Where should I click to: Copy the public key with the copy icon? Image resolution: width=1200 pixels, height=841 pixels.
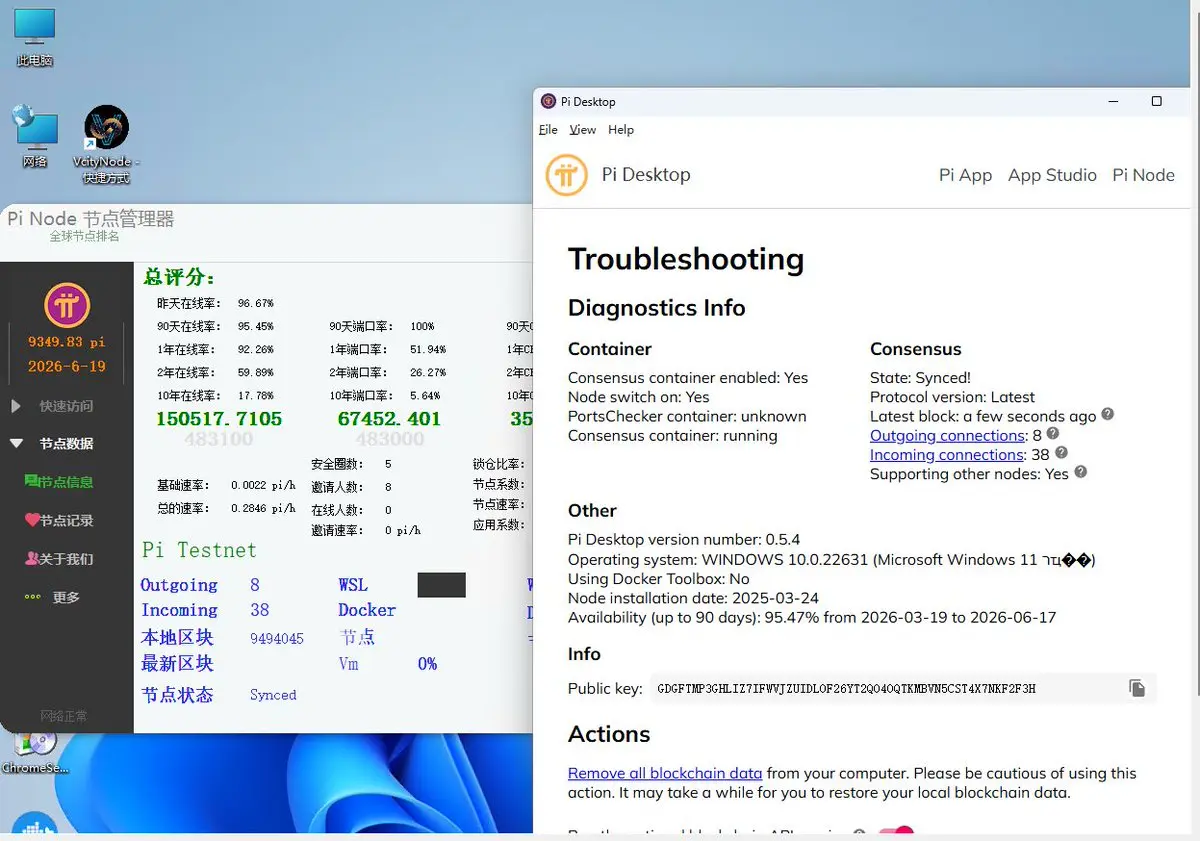[x=1137, y=688]
